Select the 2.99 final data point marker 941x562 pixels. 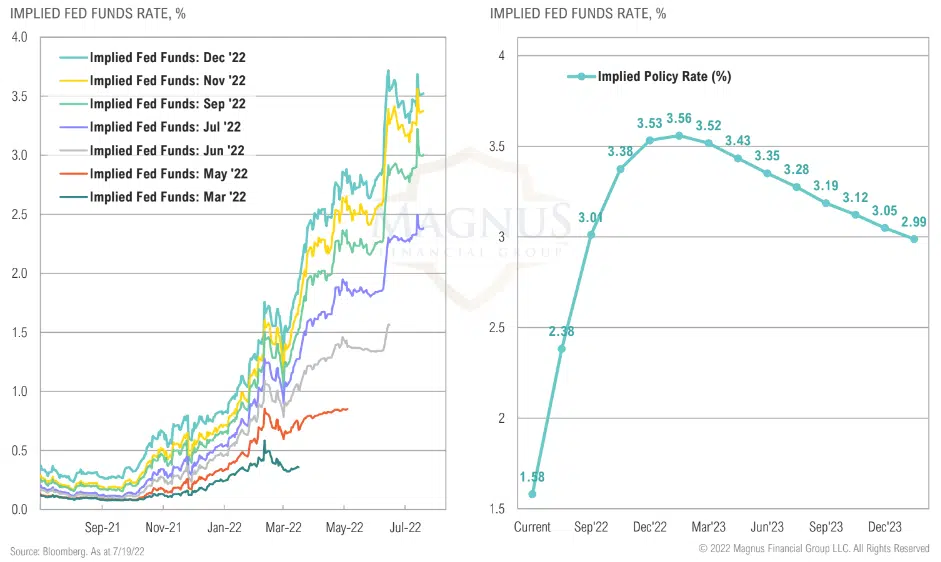click(914, 238)
